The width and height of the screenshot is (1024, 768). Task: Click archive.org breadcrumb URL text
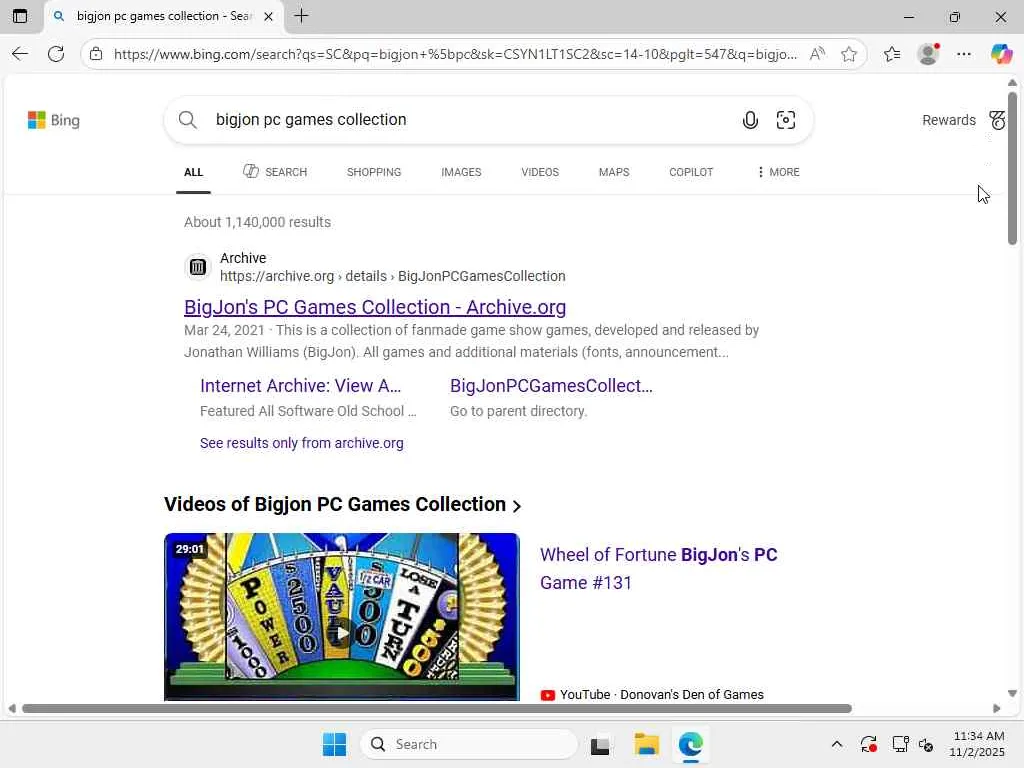392,276
